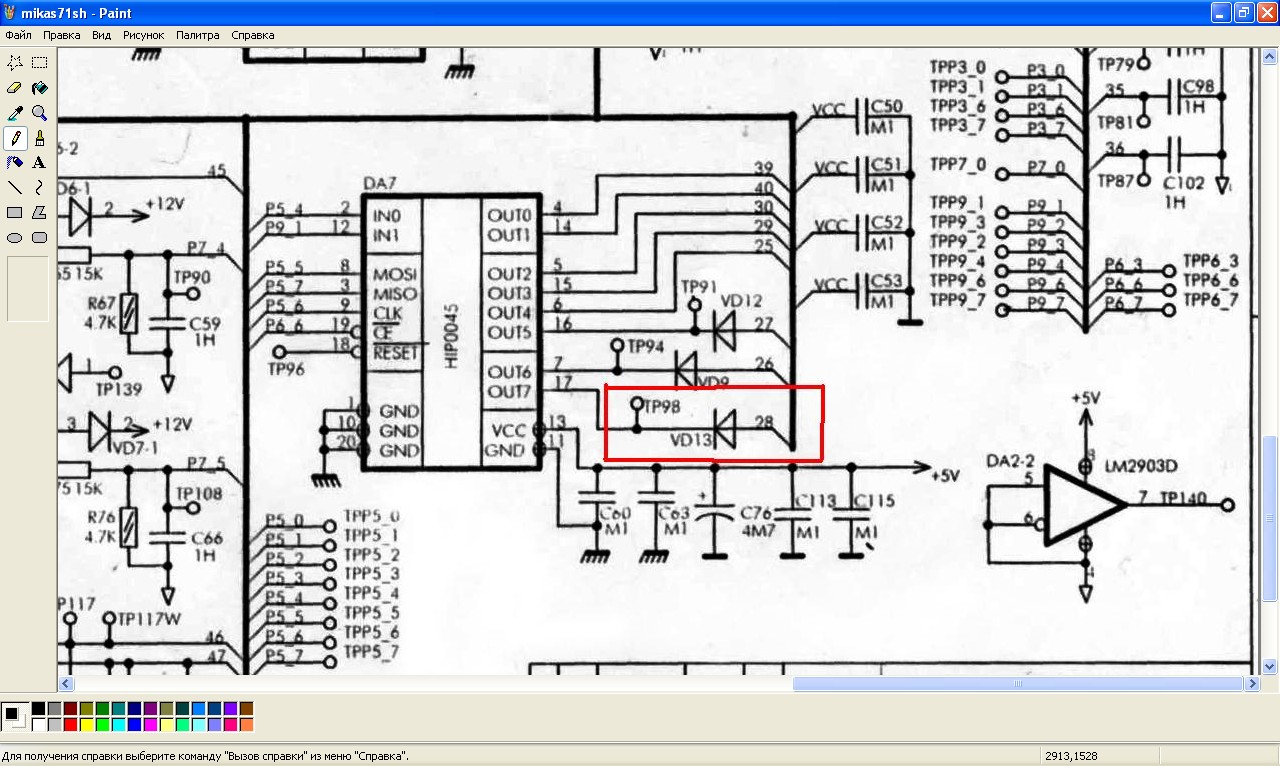
Task: Choose the Rectangle shape tool
Action: click(x=15, y=212)
